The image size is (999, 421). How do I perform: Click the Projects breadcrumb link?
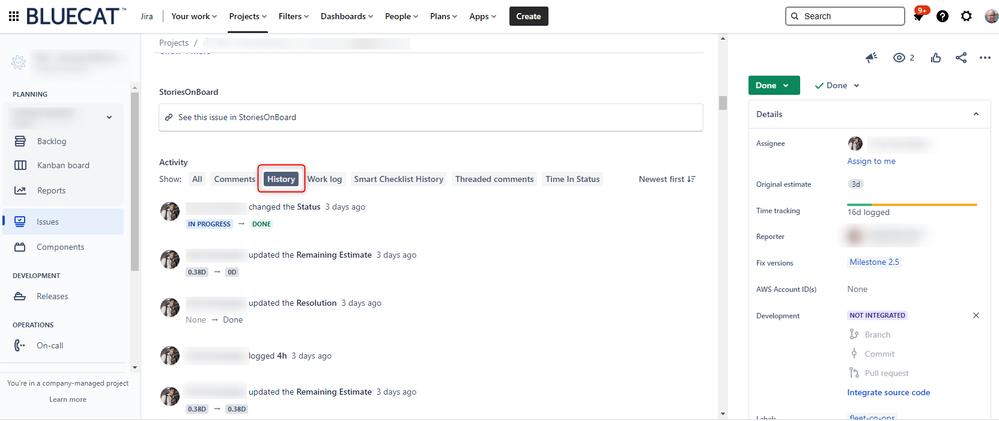coord(174,43)
